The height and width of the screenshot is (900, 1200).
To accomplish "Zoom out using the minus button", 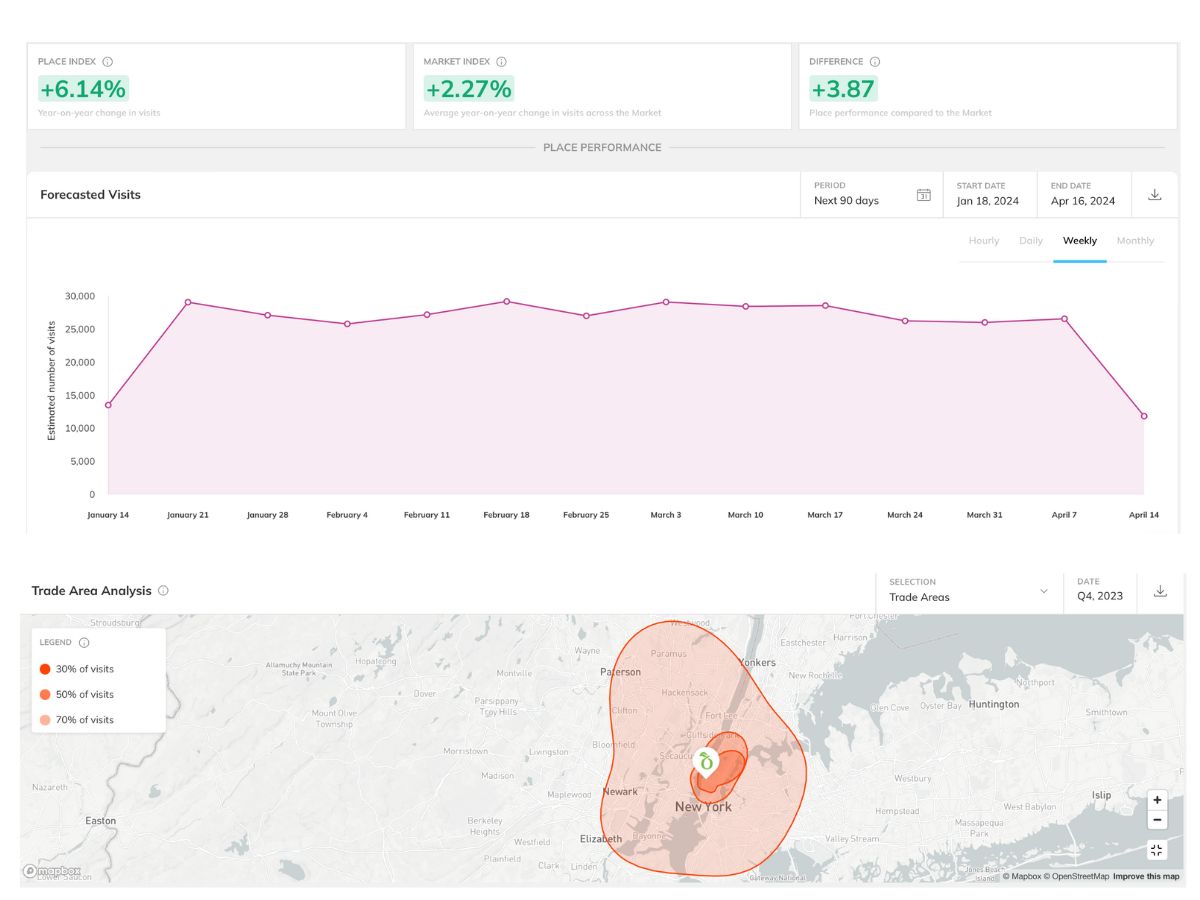I will click(1156, 819).
